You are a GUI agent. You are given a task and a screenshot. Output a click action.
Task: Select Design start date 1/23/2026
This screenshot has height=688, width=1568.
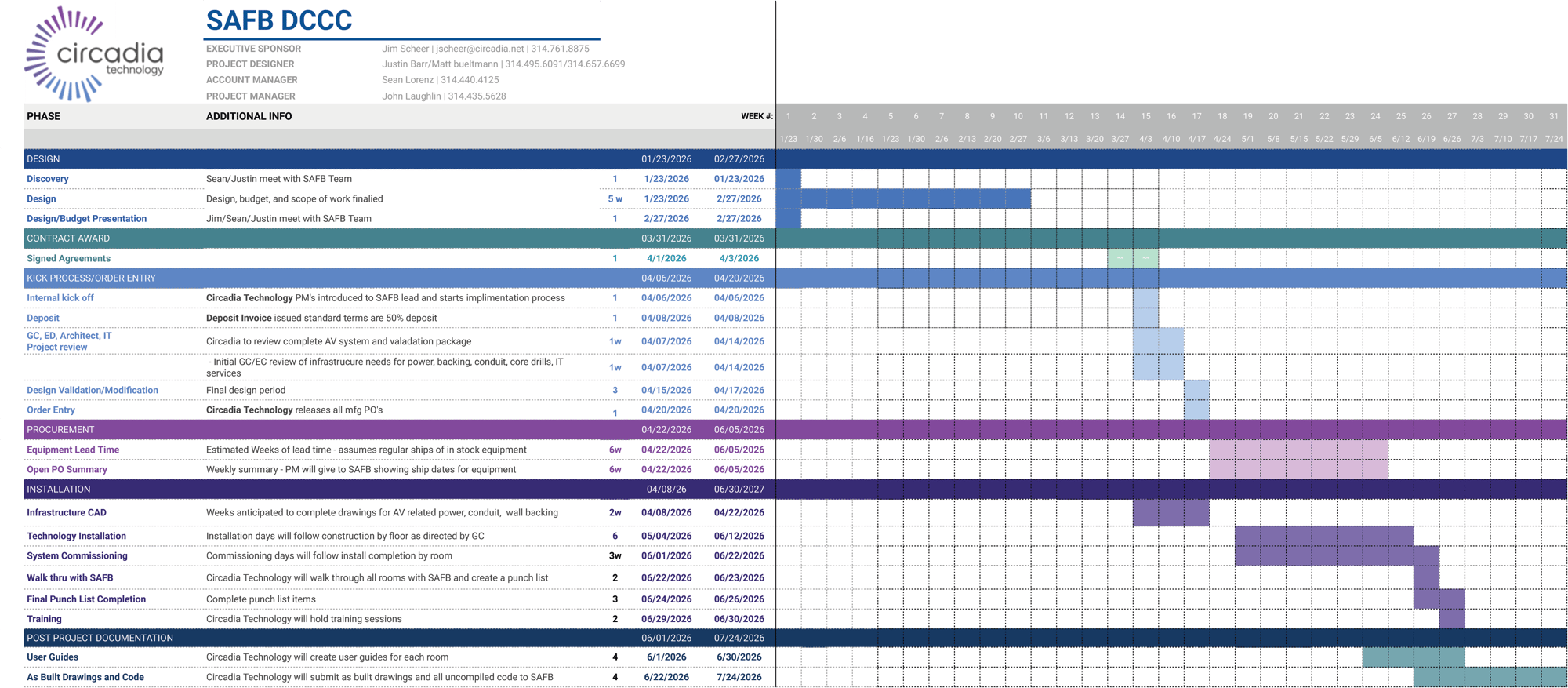(x=666, y=199)
